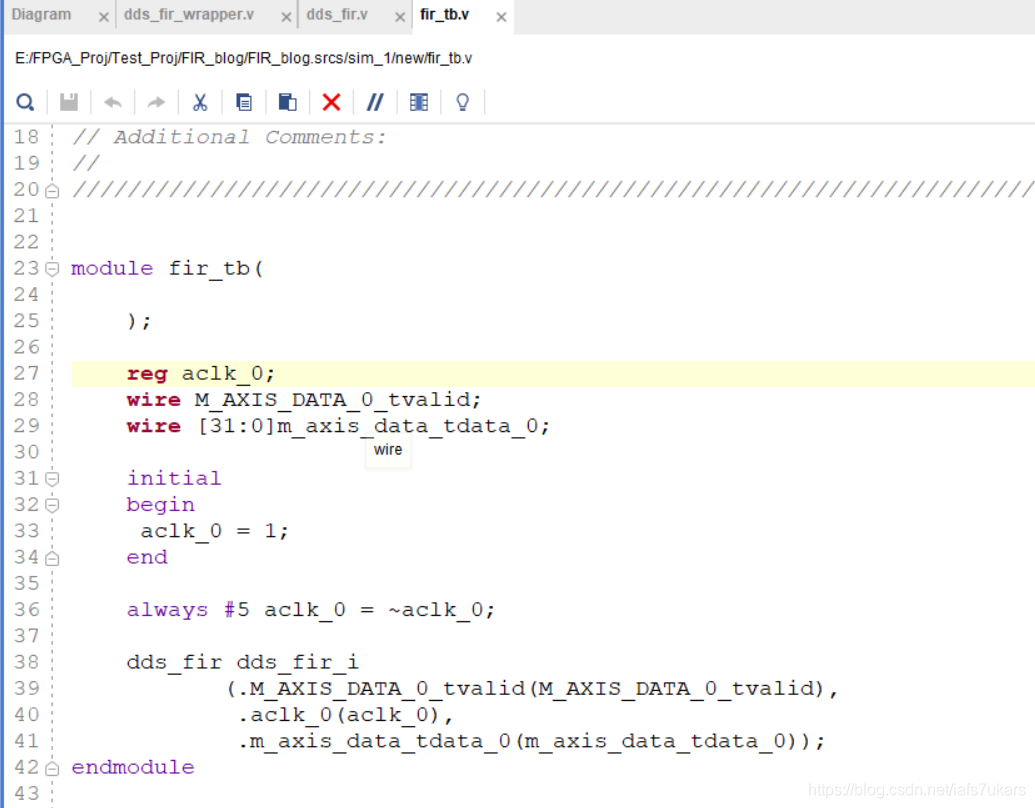Open language templates via the lightbulb icon

point(462,101)
